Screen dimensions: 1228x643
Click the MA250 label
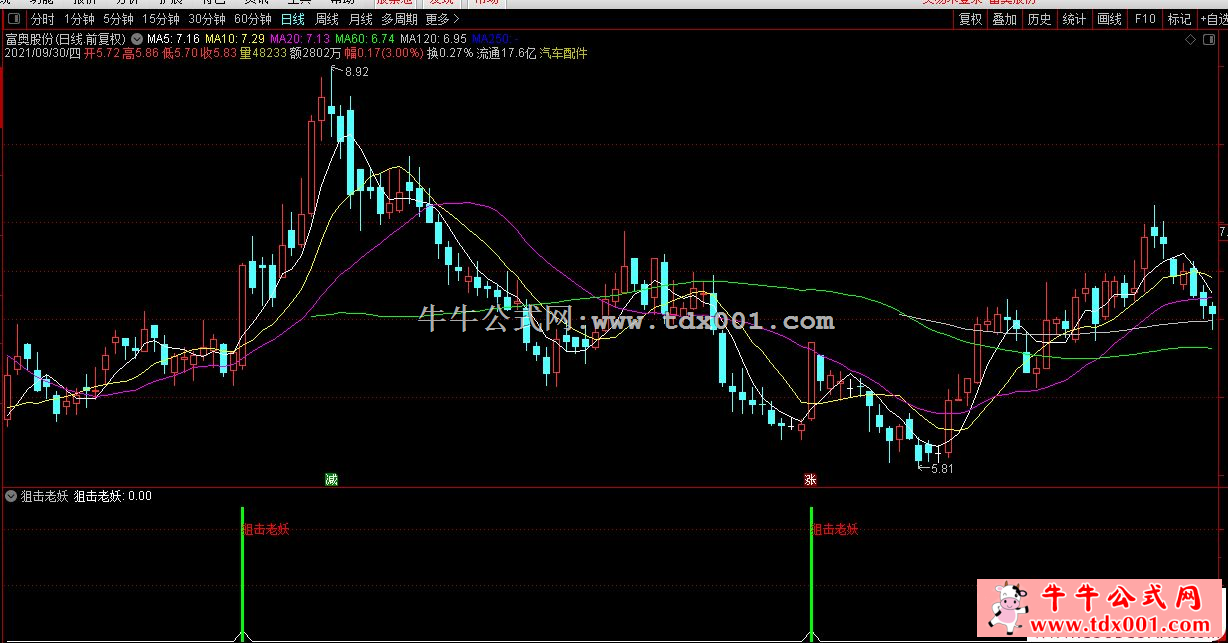click(495, 39)
